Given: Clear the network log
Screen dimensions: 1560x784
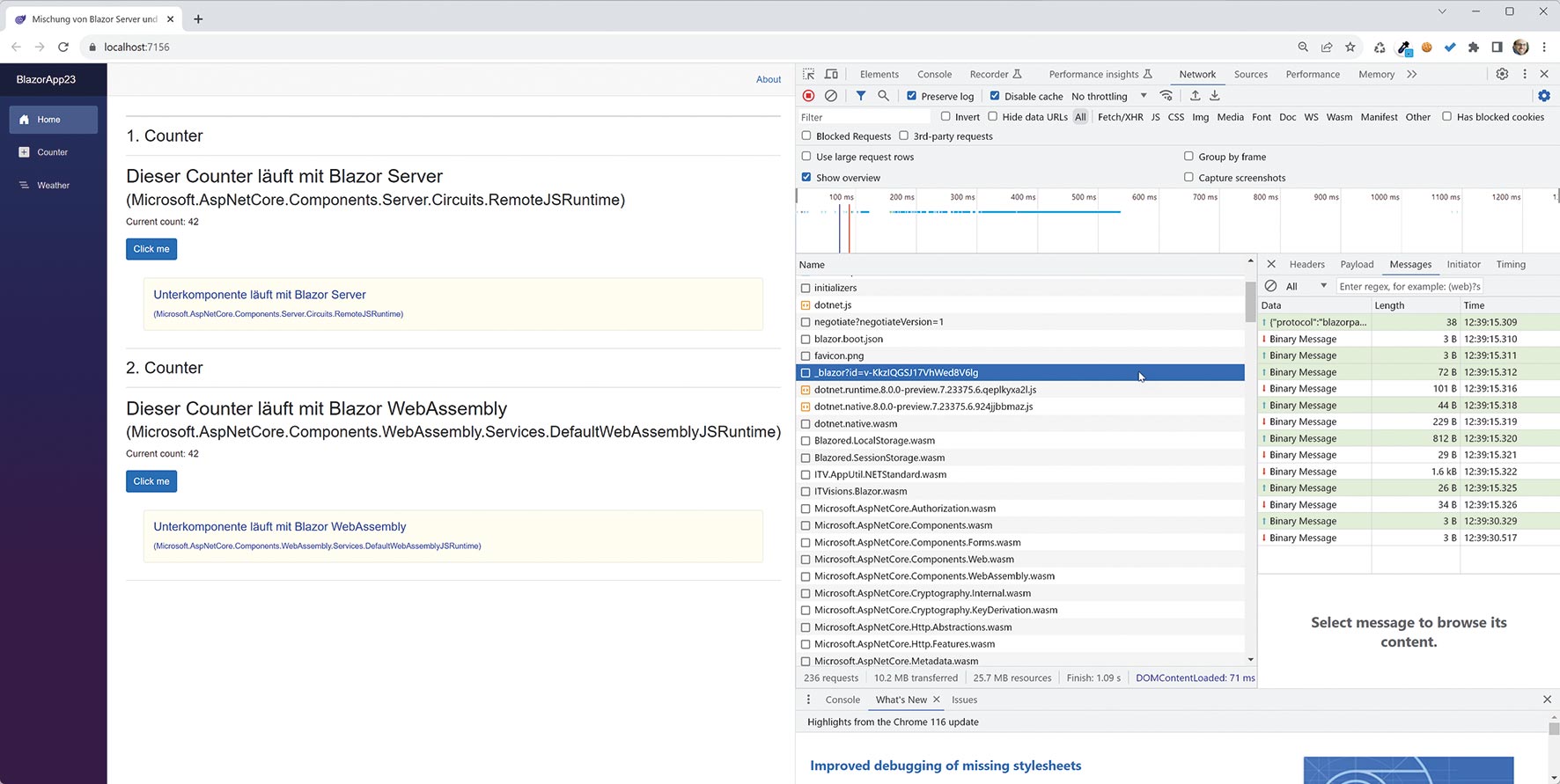Looking at the screenshot, I should (830, 96).
